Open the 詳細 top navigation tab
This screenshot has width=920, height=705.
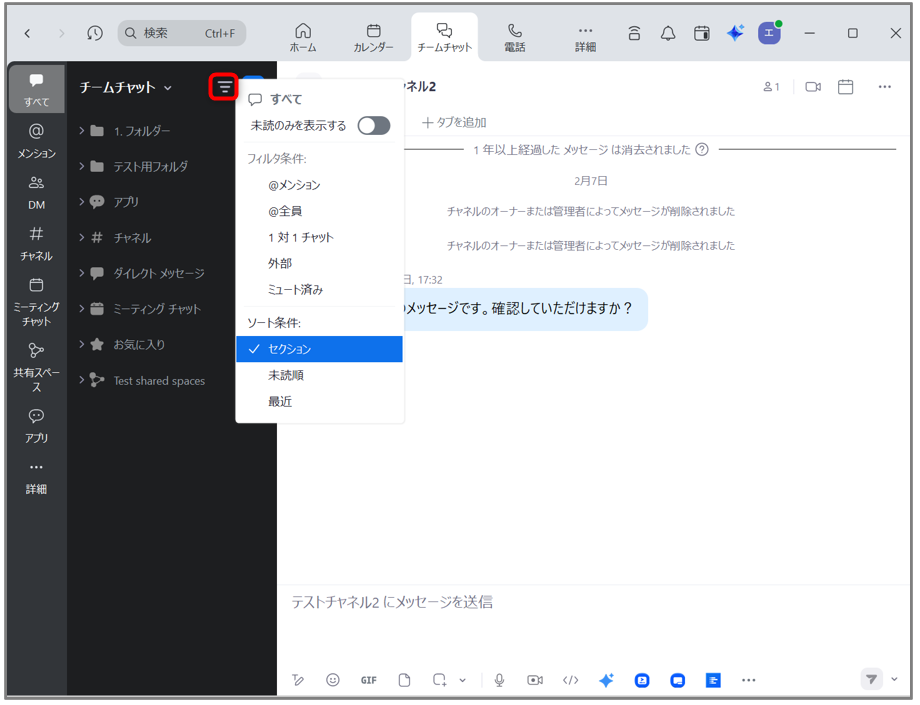tap(585, 38)
